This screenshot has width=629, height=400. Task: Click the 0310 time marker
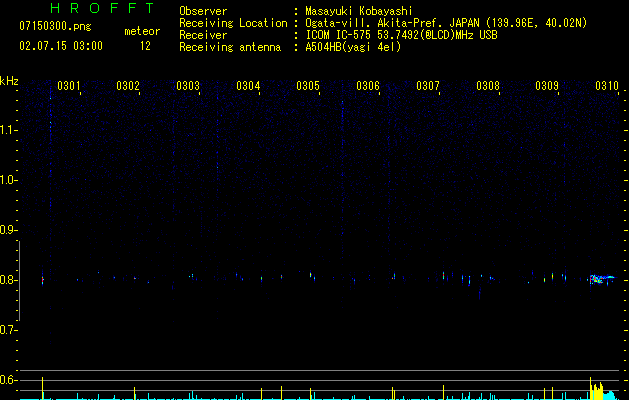point(607,86)
